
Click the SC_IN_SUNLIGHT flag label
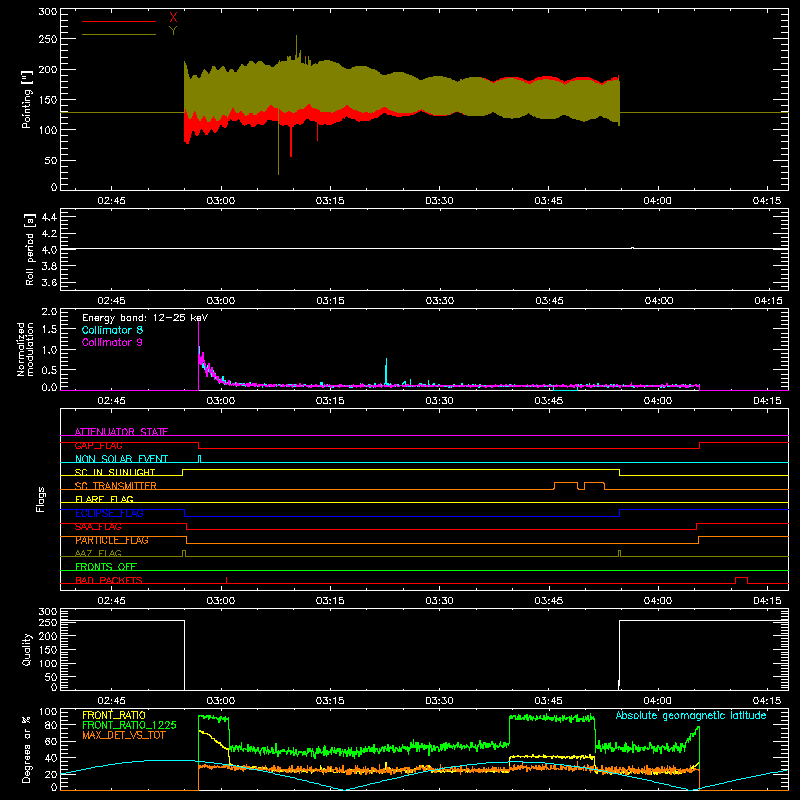[115, 472]
